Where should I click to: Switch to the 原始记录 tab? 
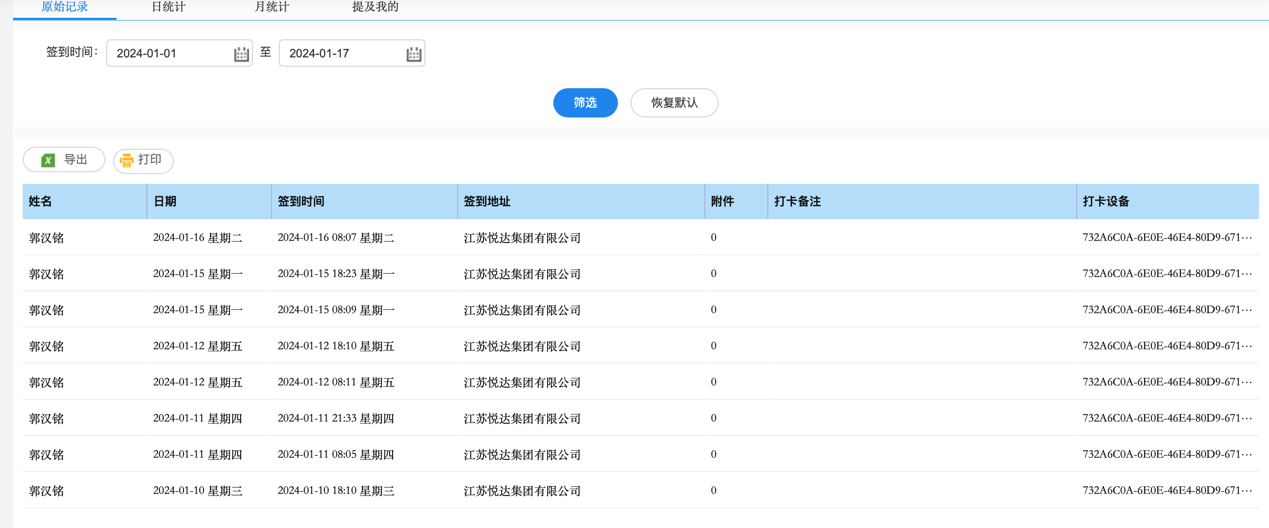click(x=65, y=7)
